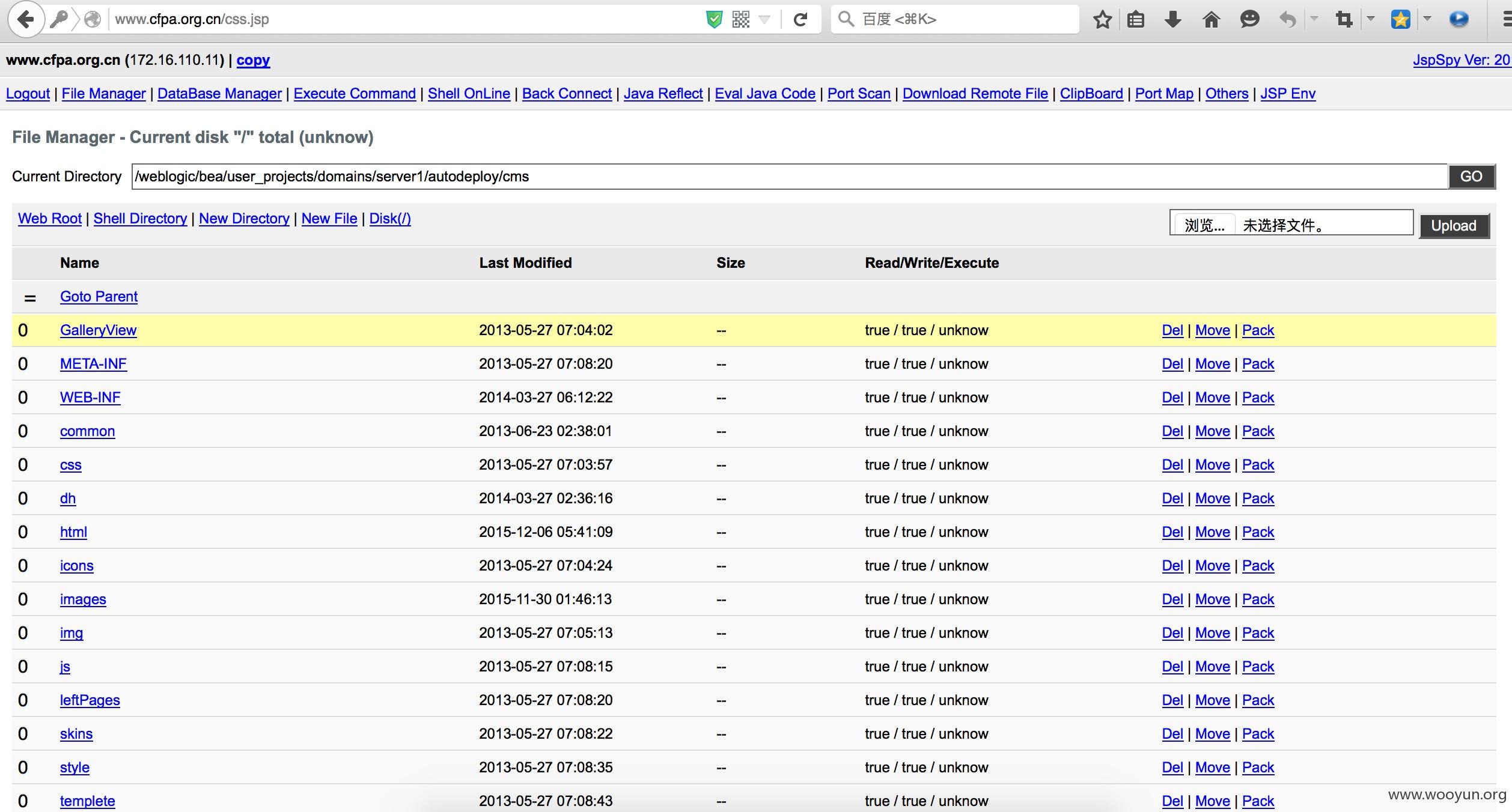This screenshot has height=812, width=1512.
Task: Open Back Connect
Action: pos(567,94)
